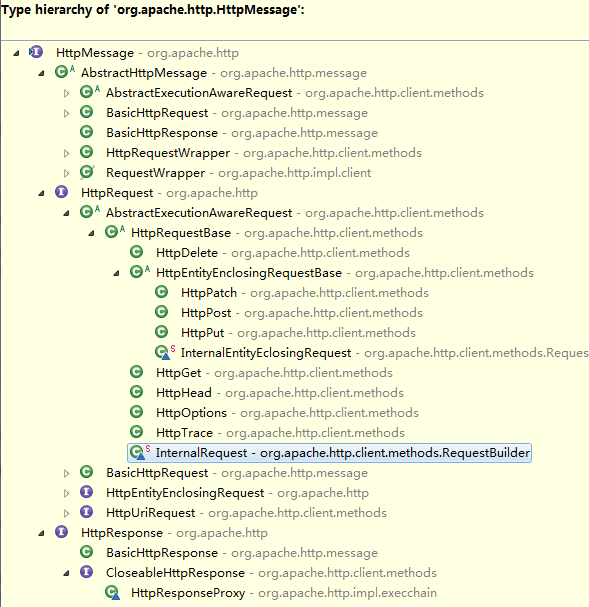Collapse the HttpRequestBase tree node
This screenshot has height=607, width=589.
91,233
